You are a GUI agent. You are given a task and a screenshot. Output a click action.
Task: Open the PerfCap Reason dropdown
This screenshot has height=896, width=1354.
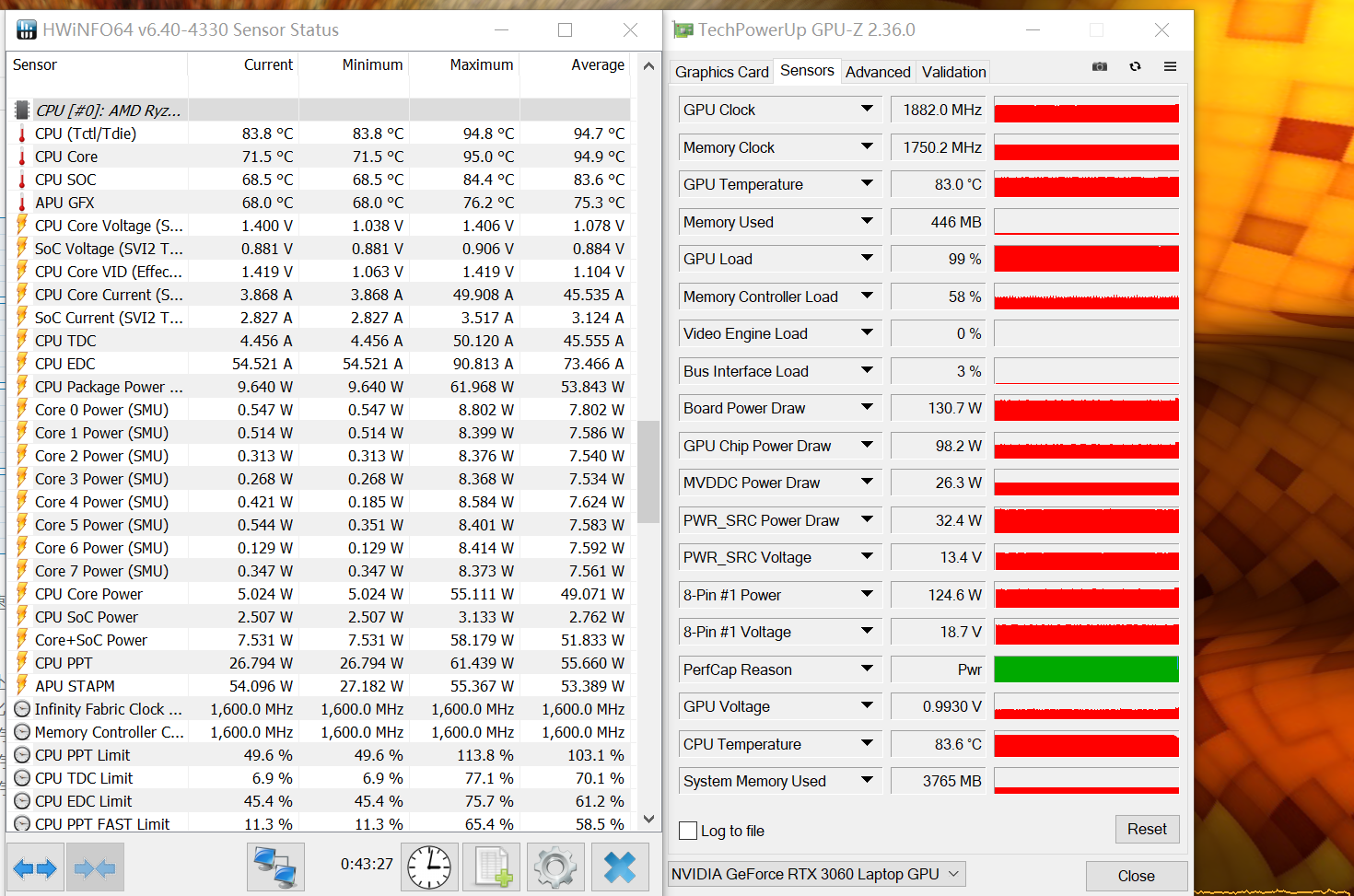point(867,669)
